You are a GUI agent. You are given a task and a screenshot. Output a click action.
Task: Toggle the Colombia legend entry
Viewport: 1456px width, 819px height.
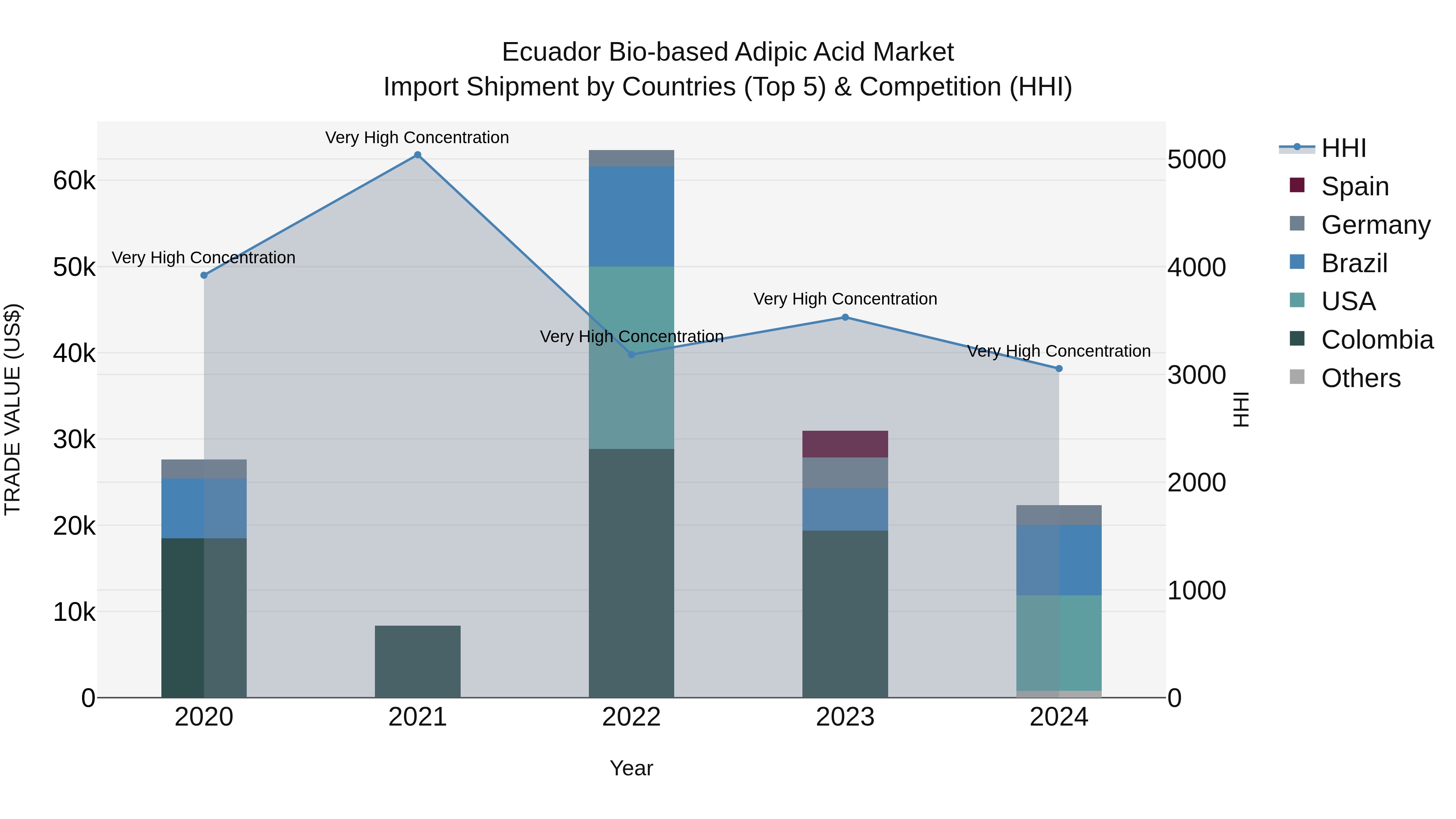[1362, 339]
